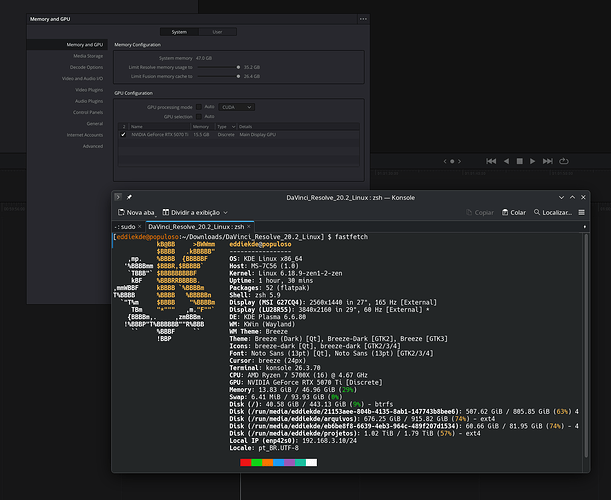Switch to the User preferences tab

217,32
